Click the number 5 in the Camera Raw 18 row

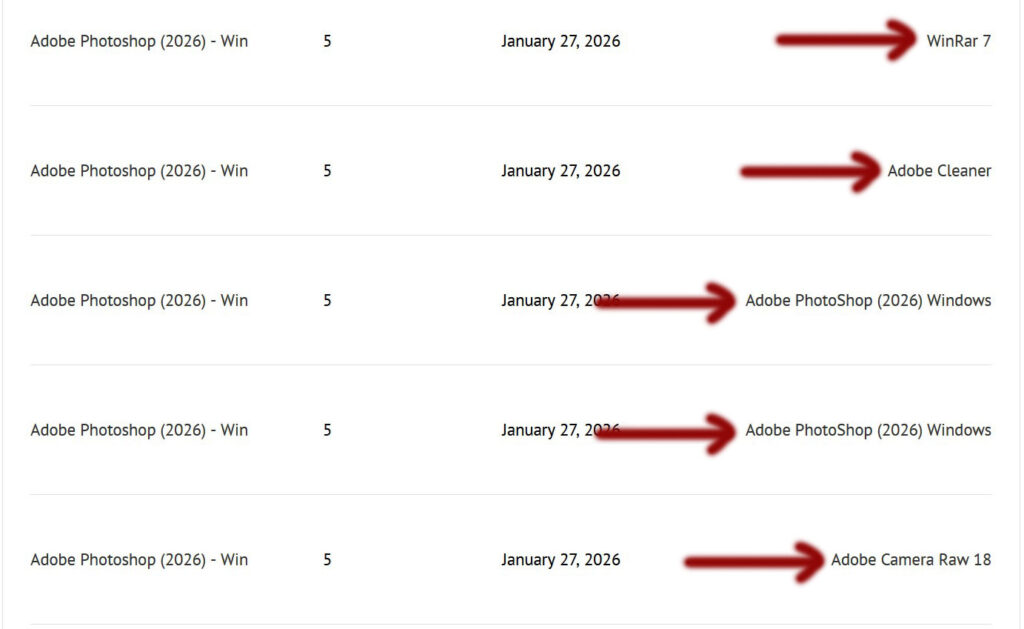coord(327,560)
